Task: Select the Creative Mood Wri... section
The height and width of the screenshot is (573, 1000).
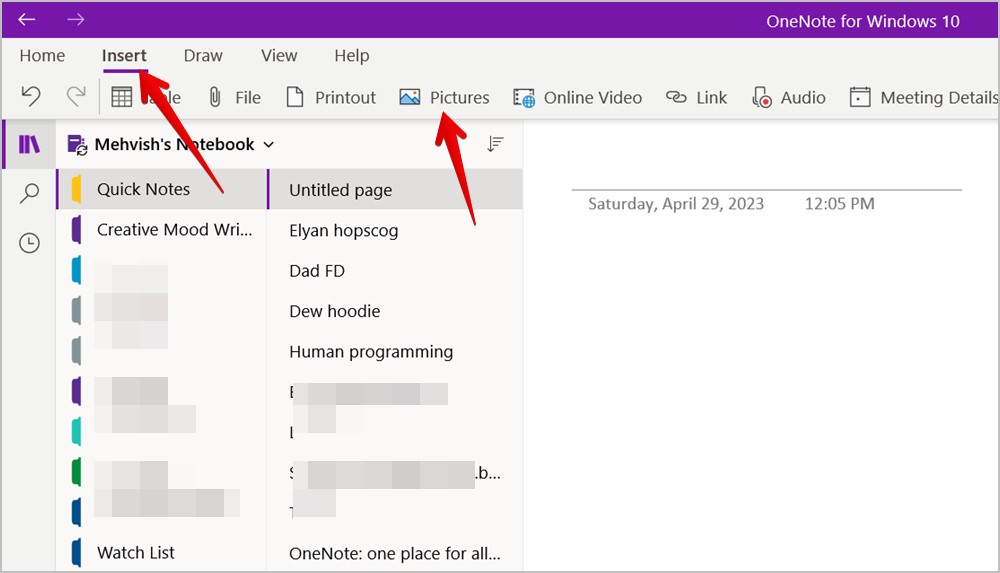Action: pyautogui.click(x=162, y=230)
